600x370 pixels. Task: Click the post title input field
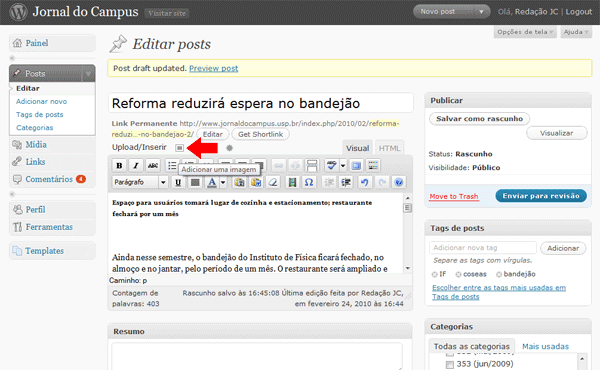pos(261,103)
